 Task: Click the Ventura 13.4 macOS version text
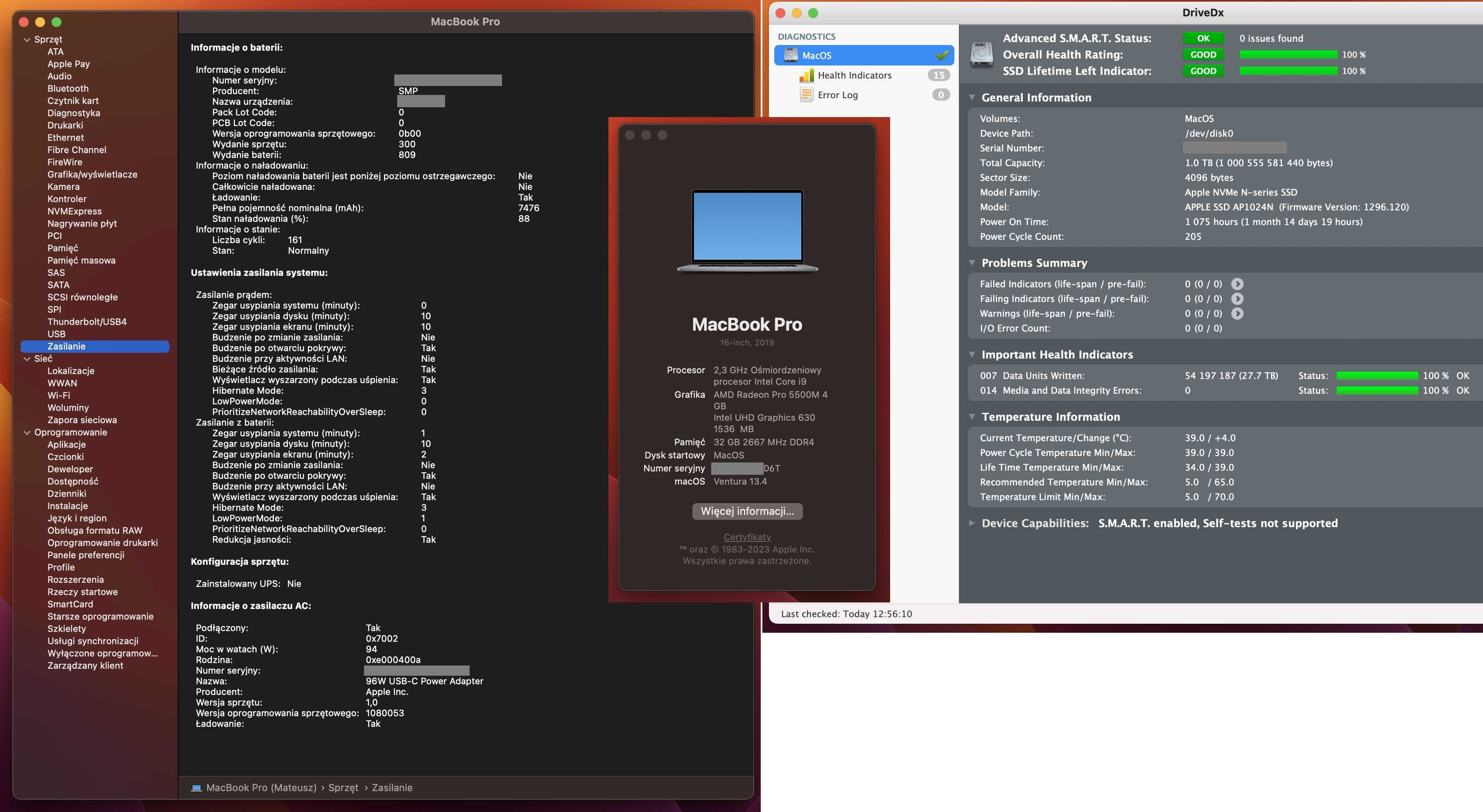coord(740,482)
